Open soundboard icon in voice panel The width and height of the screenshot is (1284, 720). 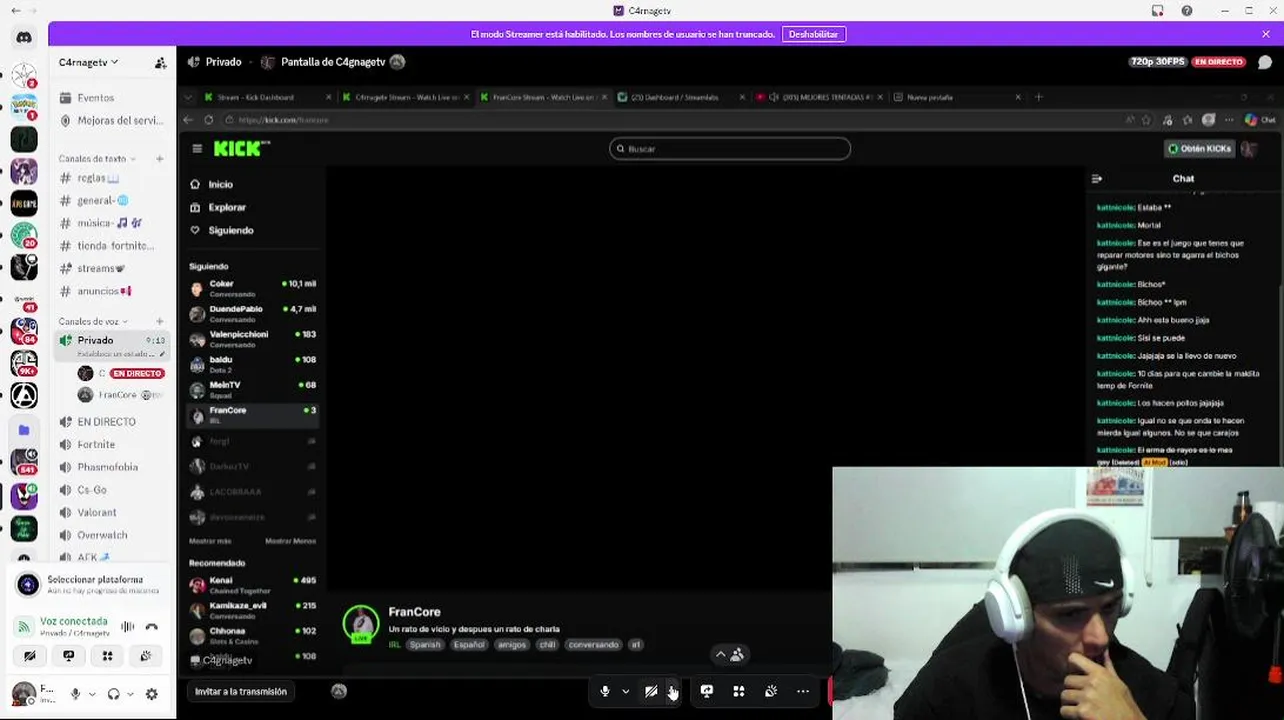click(x=146, y=656)
